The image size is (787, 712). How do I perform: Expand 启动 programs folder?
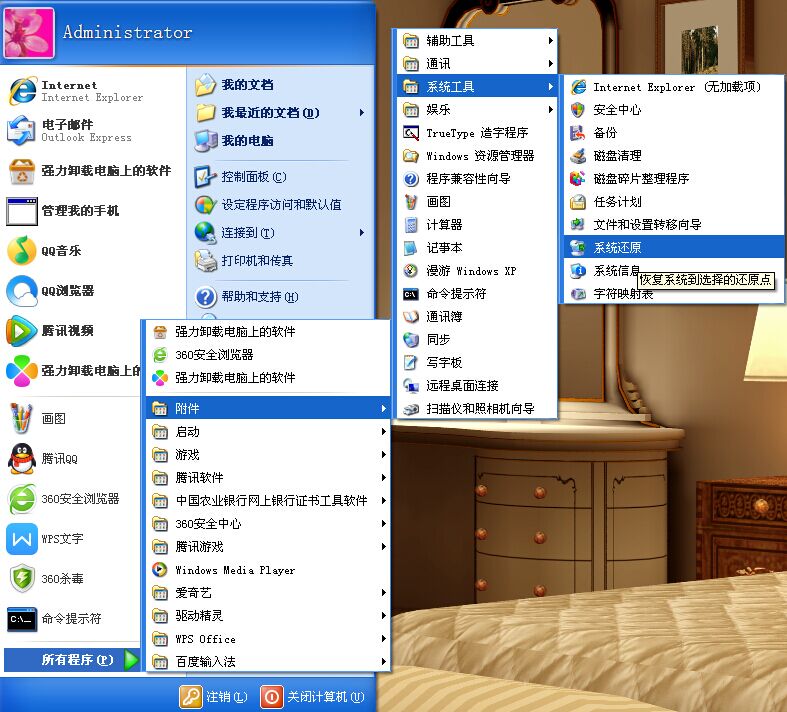(269, 432)
